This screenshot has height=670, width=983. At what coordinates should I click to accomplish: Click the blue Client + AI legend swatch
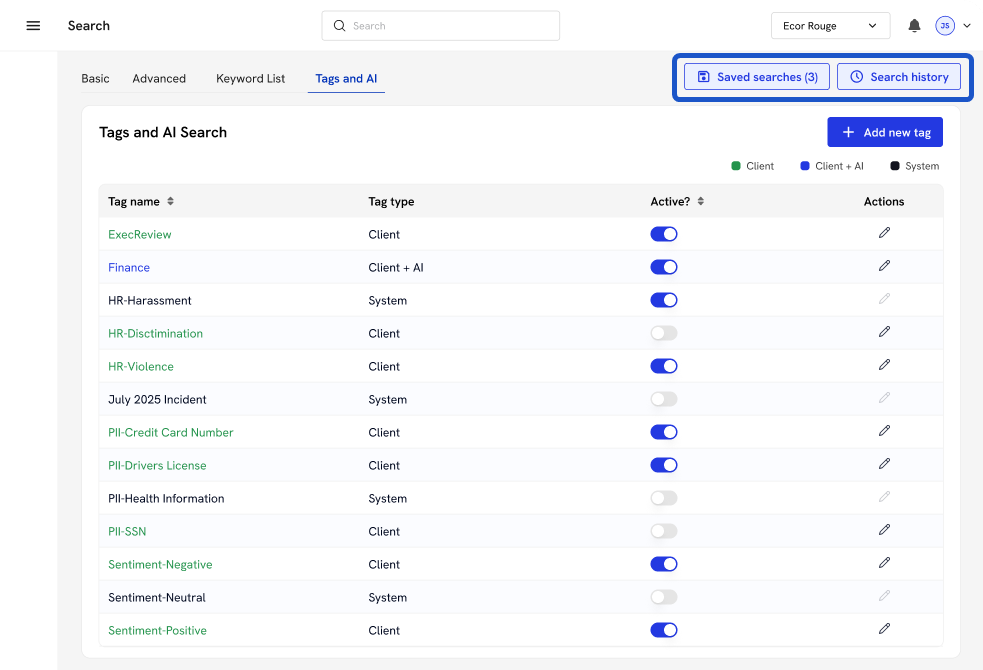tap(805, 166)
